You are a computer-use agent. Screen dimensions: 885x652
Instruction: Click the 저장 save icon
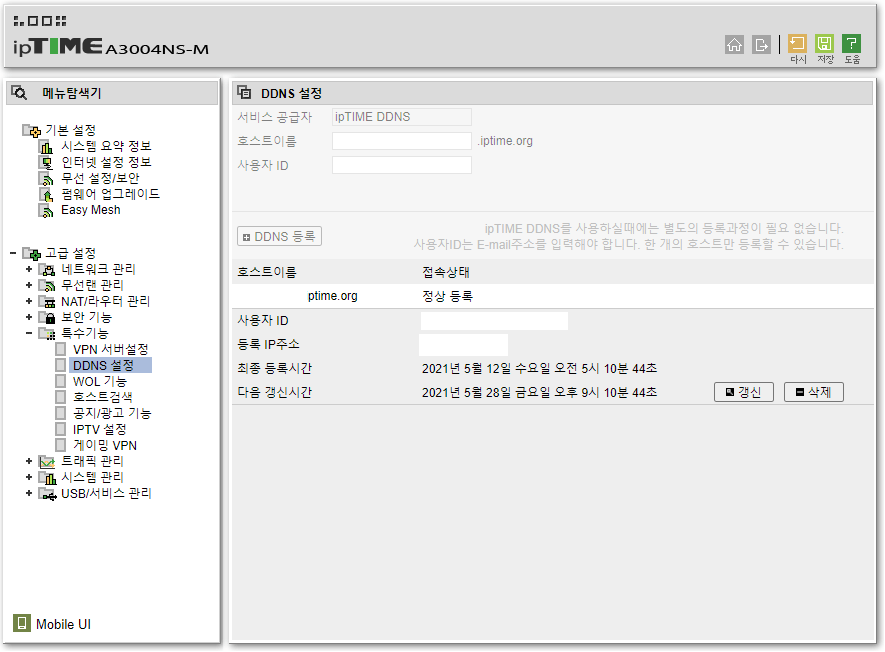(824, 43)
